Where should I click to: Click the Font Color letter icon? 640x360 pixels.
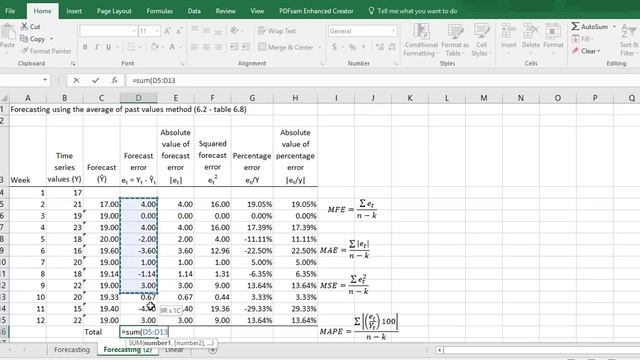(172, 47)
